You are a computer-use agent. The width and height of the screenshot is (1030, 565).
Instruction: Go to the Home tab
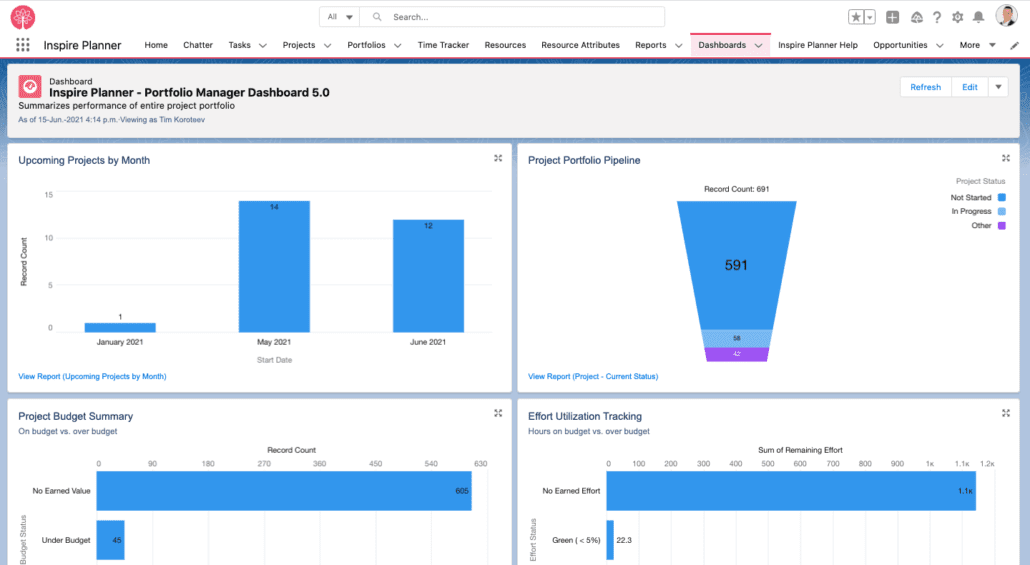(x=156, y=45)
